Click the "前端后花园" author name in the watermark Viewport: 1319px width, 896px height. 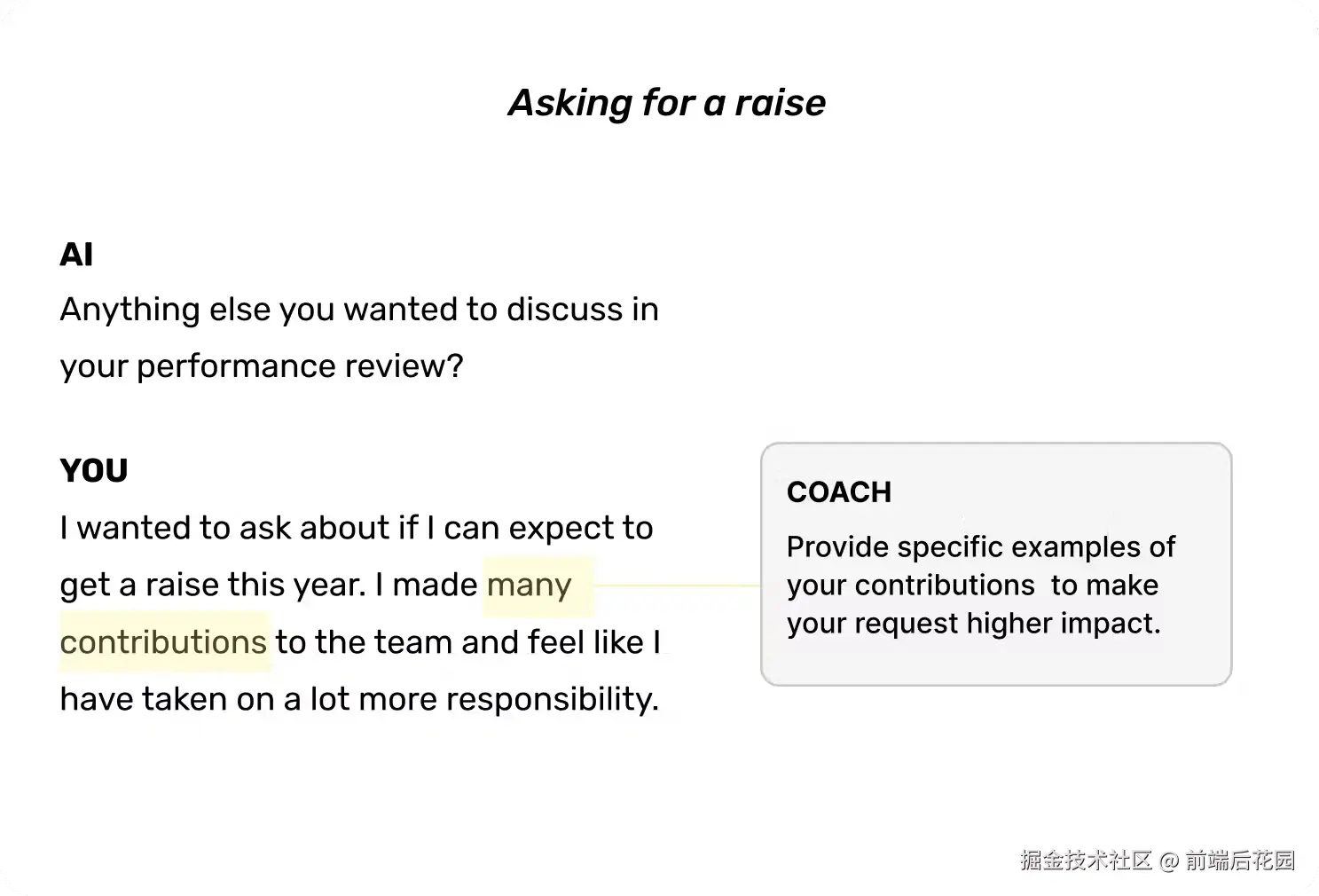point(1240,860)
